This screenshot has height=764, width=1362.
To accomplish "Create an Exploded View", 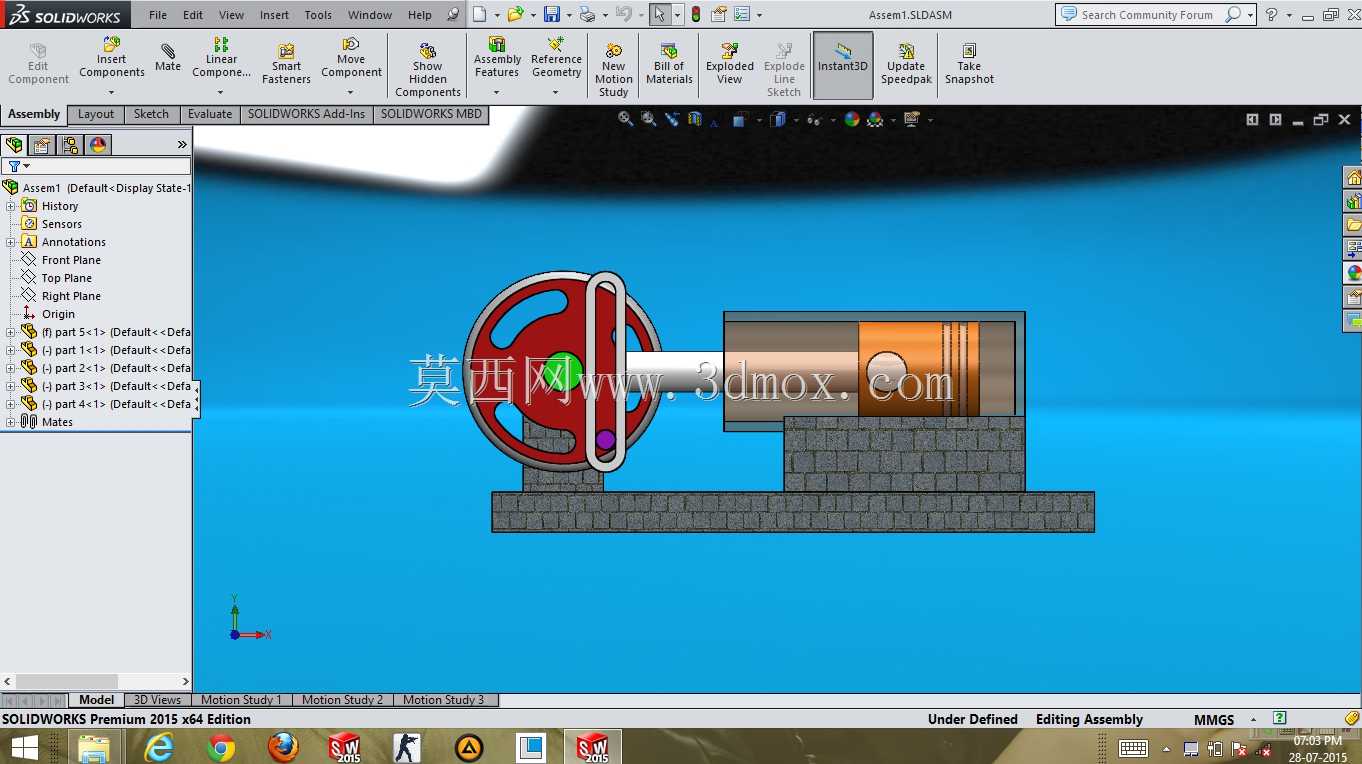I will (x=730, y=64).
